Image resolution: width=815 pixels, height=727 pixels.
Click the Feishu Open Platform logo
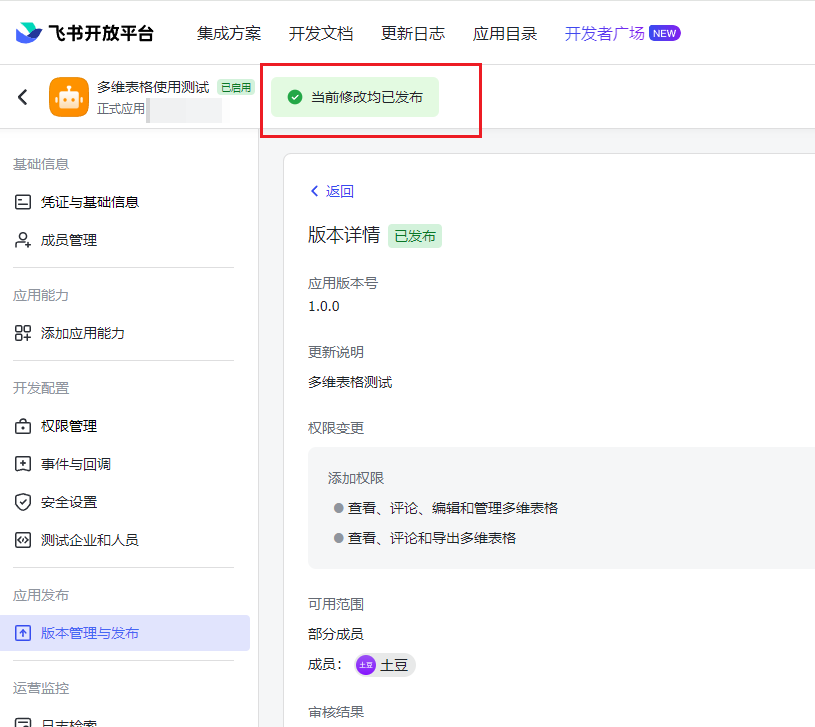85,33
